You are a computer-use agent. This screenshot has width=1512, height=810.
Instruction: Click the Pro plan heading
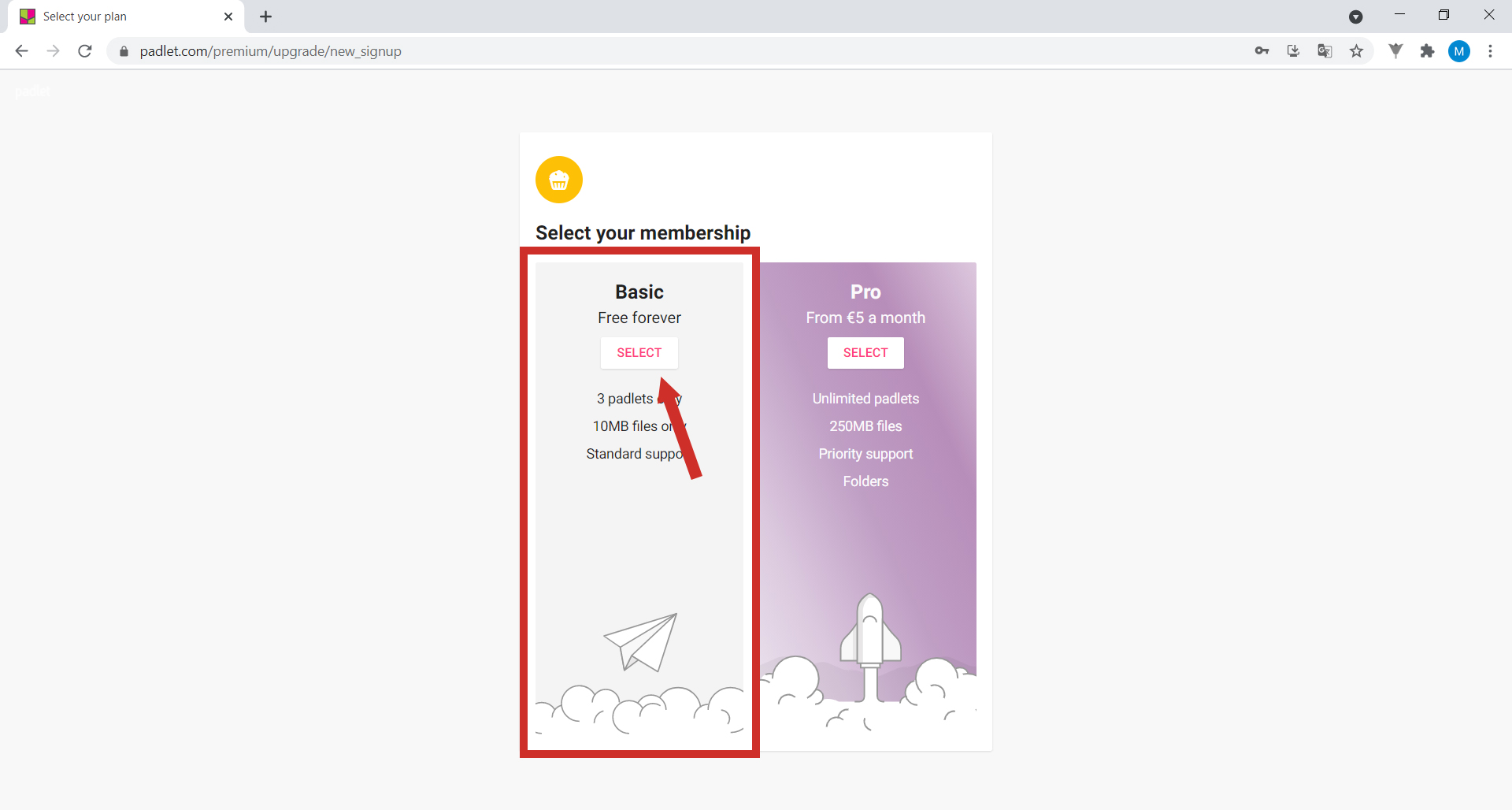point(865,292)
